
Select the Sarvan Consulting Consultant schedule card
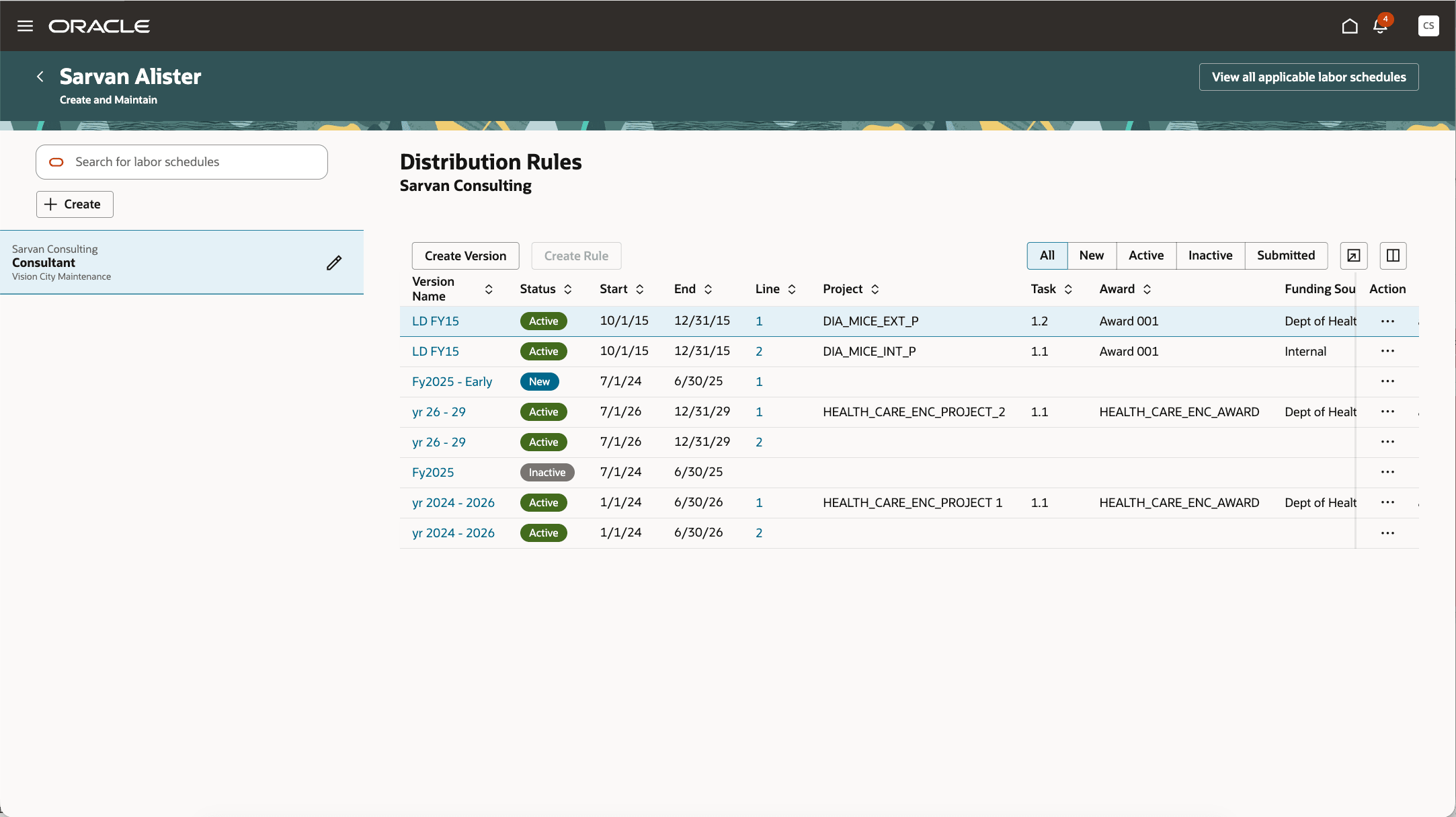click(181, 262)
